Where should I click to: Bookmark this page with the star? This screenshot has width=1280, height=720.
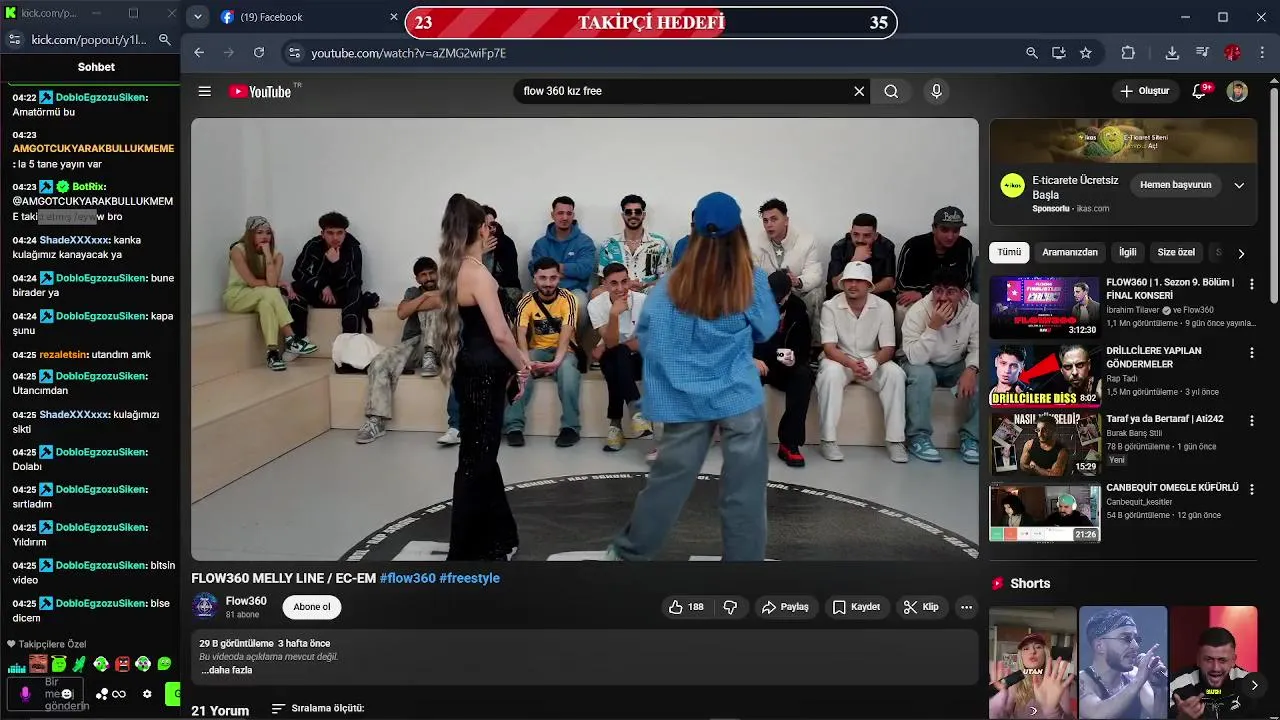pos(1086,53)
